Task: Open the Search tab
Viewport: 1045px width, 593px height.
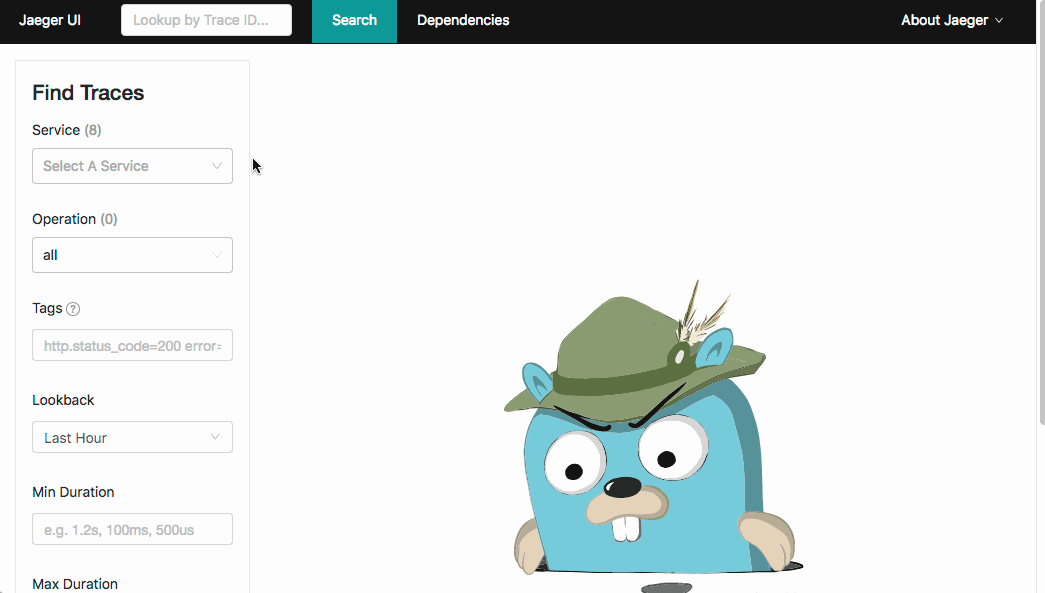Action: [355, 21]
